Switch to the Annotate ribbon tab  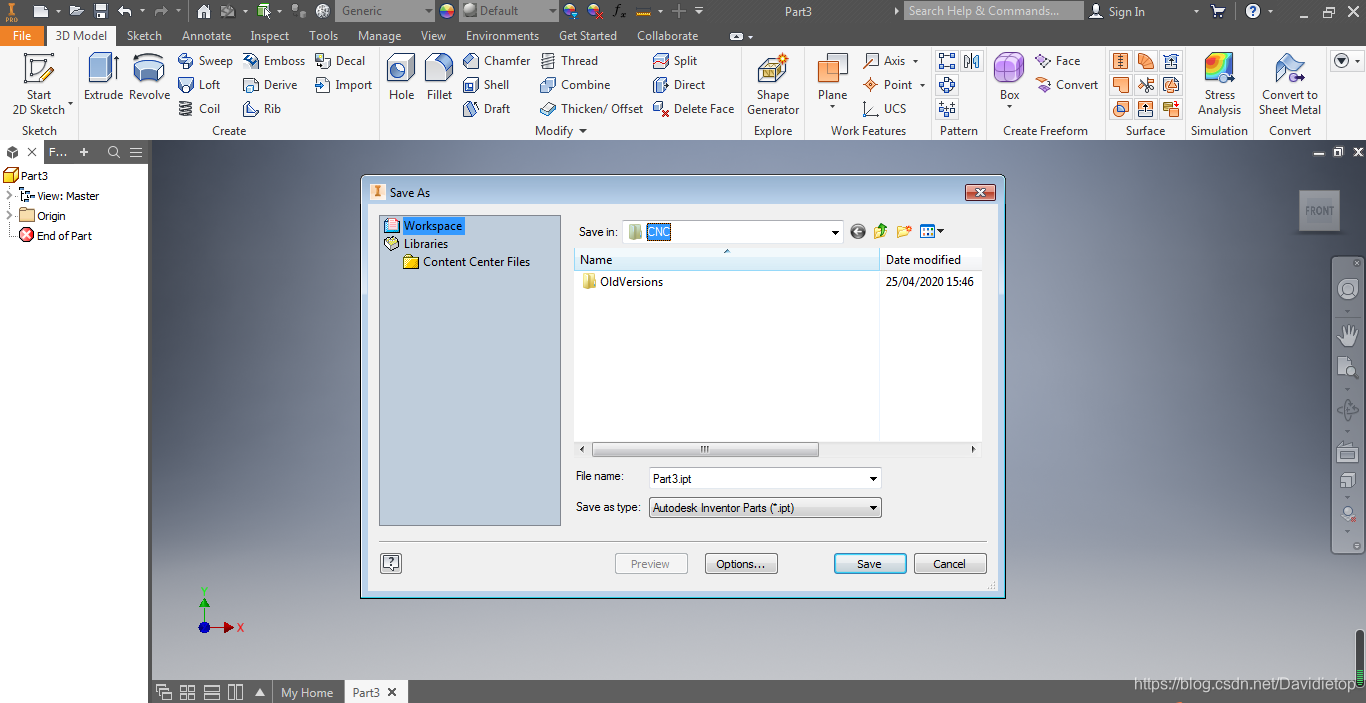click(206, 35)
